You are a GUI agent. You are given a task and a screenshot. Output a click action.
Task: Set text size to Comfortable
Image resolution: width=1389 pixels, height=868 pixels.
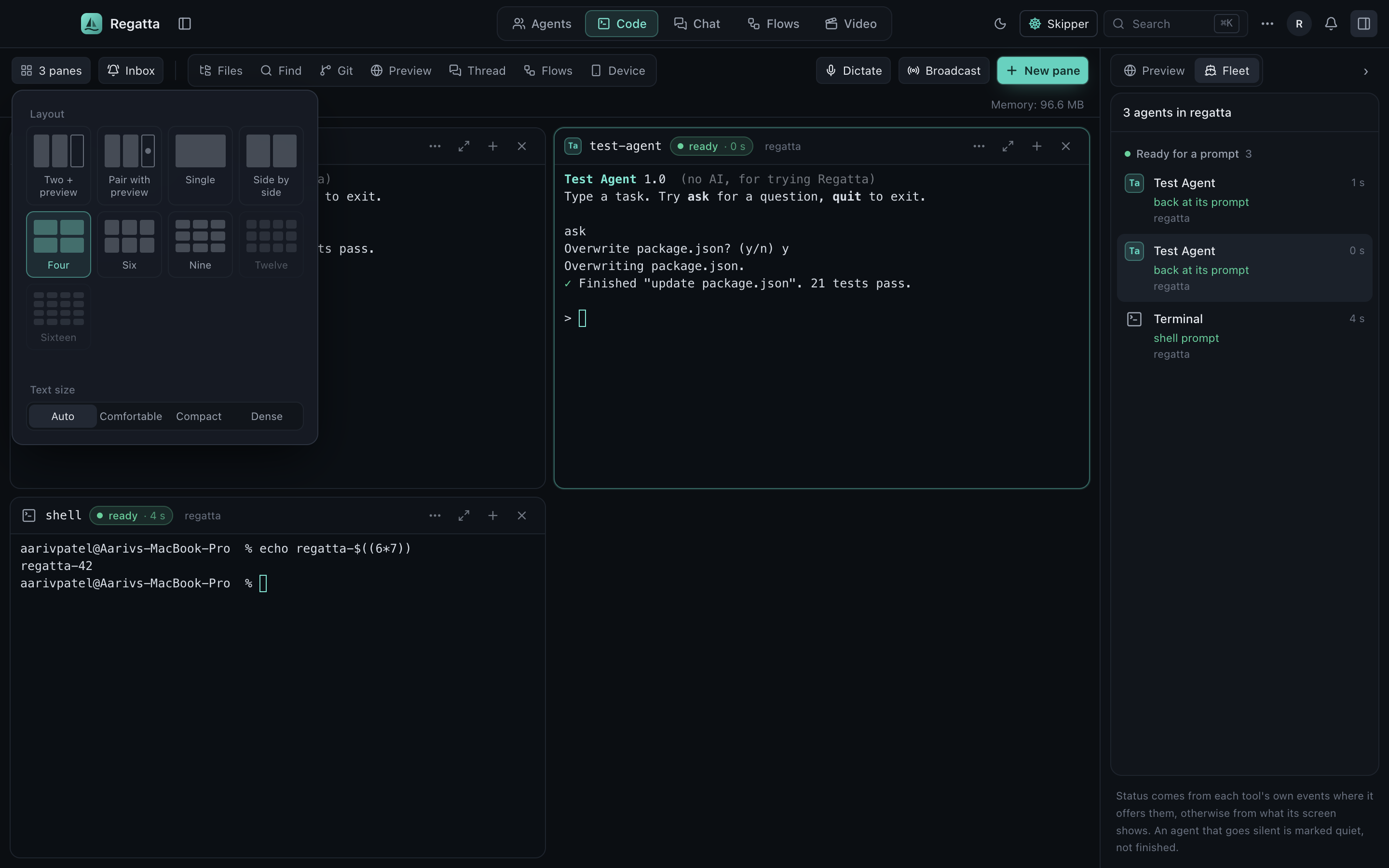coord(131,416)
